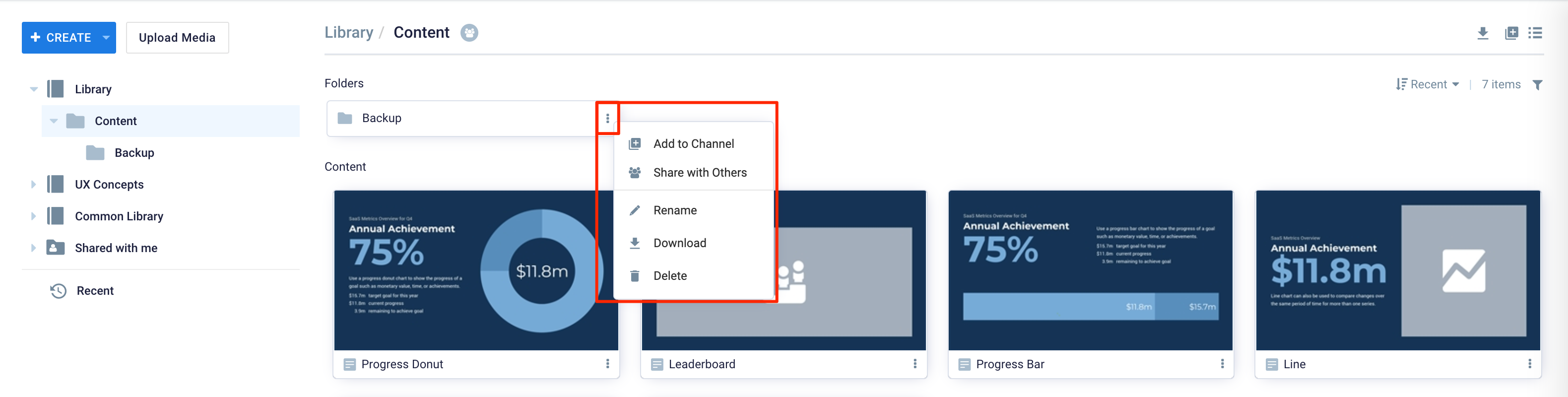1568x397 pixels.
Task: Click the Common Library book icon
Action: (x=56, y=215)
